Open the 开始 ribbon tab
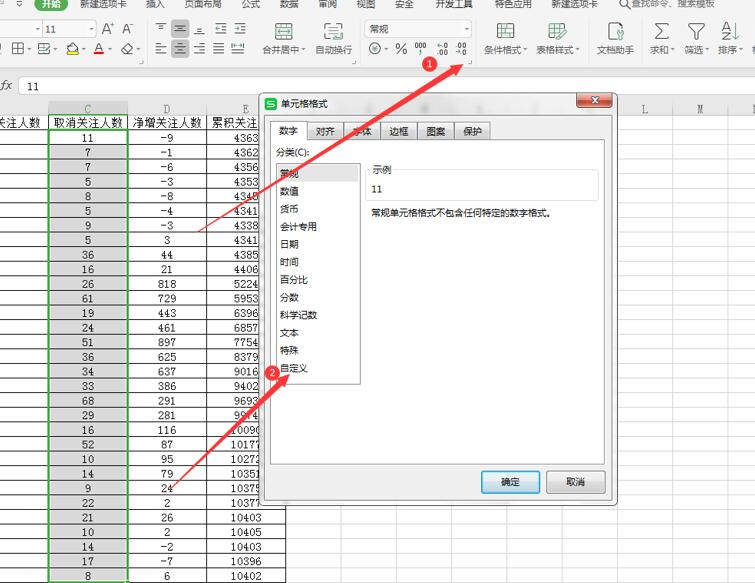Screen dimensions: 755x583 [x=51, y=4]
